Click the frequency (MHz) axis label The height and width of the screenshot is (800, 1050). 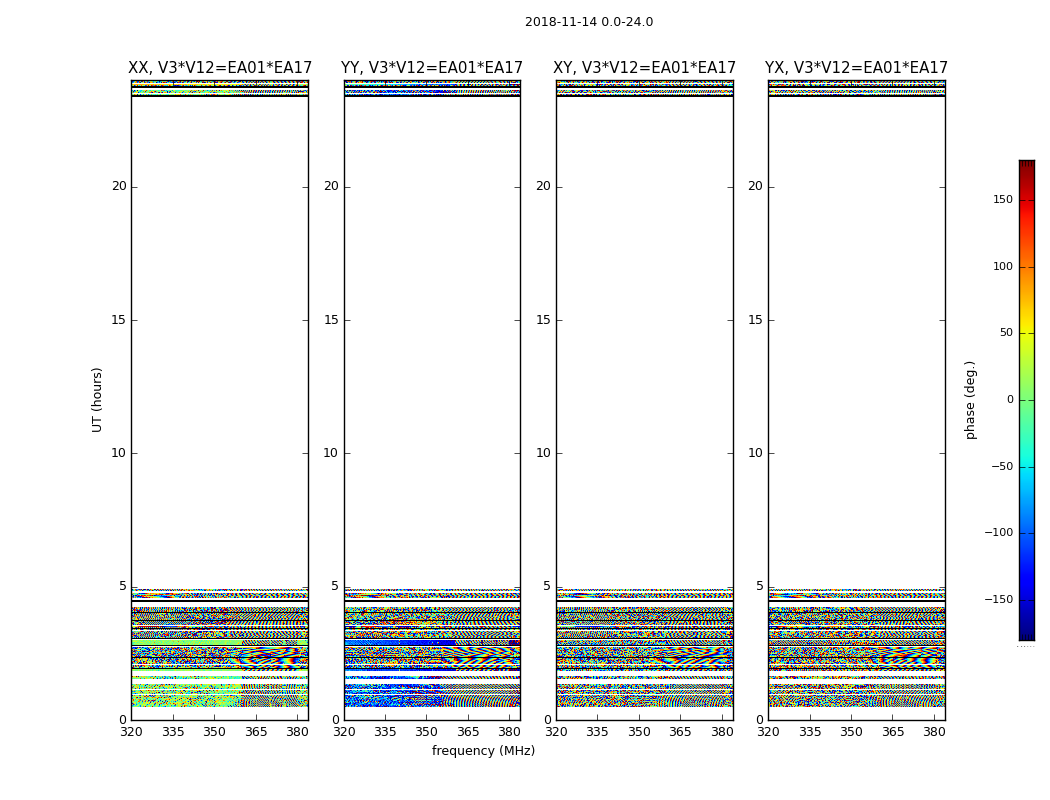pos(483,751)
